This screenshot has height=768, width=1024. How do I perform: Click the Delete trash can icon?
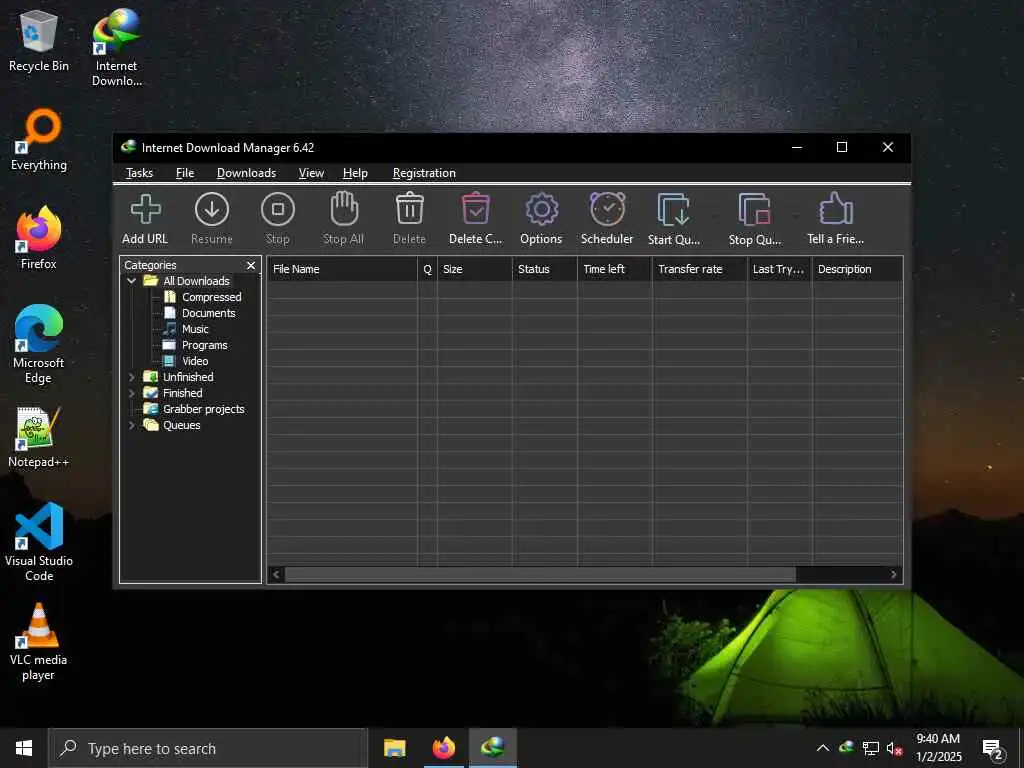click(409, 209)
